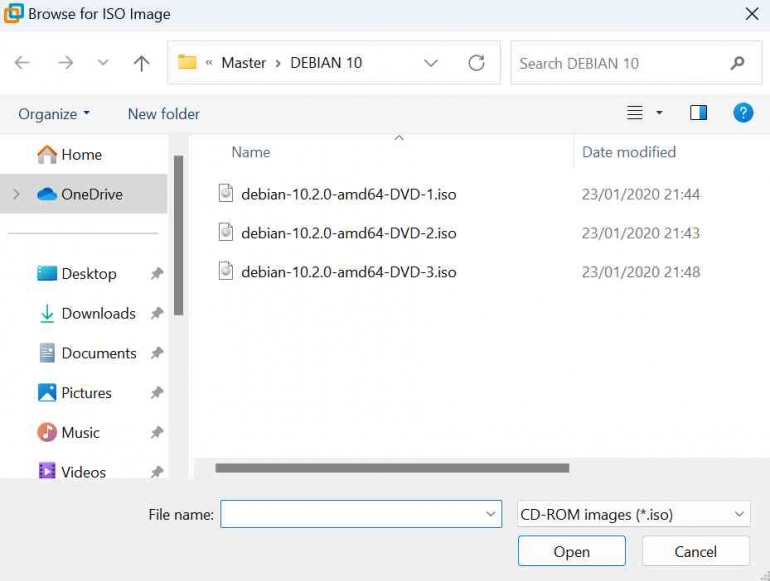Click the Back navigation arrow

pyautogui.click(x=22, y=63)
